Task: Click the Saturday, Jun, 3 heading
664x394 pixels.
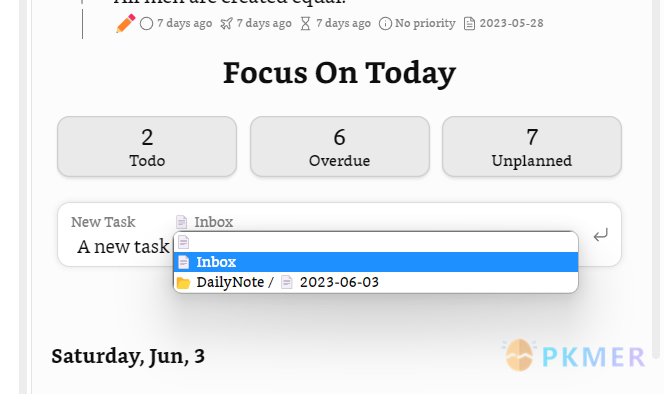Action: [128, 356]
